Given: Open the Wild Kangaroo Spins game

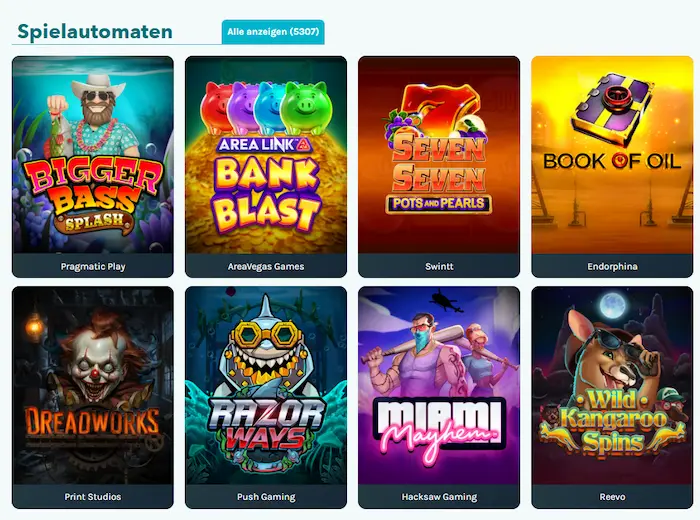Looking at the screenshot, I should tap(612, 385).
